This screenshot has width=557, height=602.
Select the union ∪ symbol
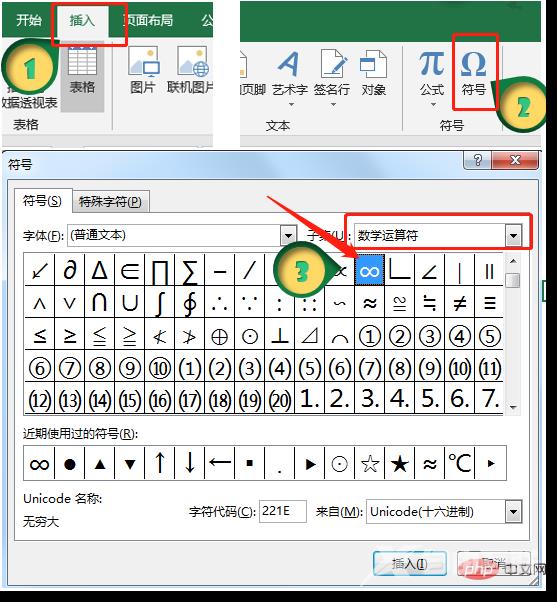coord(130,303)
